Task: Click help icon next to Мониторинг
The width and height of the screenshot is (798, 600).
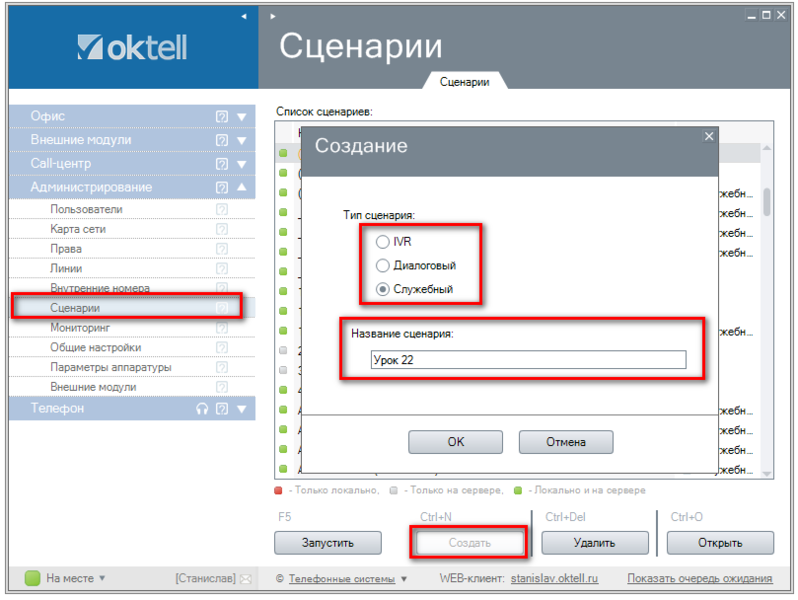Action: pyautogui.click(x=222, y=328)
